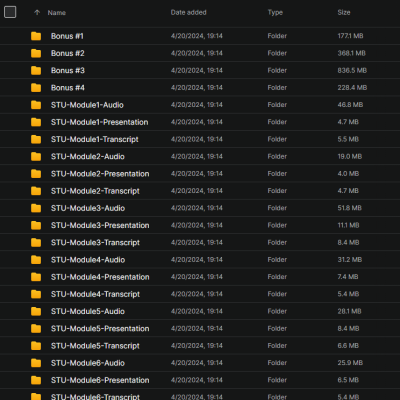Click the Bonus #2 folder icon

(x=36, y=53)
